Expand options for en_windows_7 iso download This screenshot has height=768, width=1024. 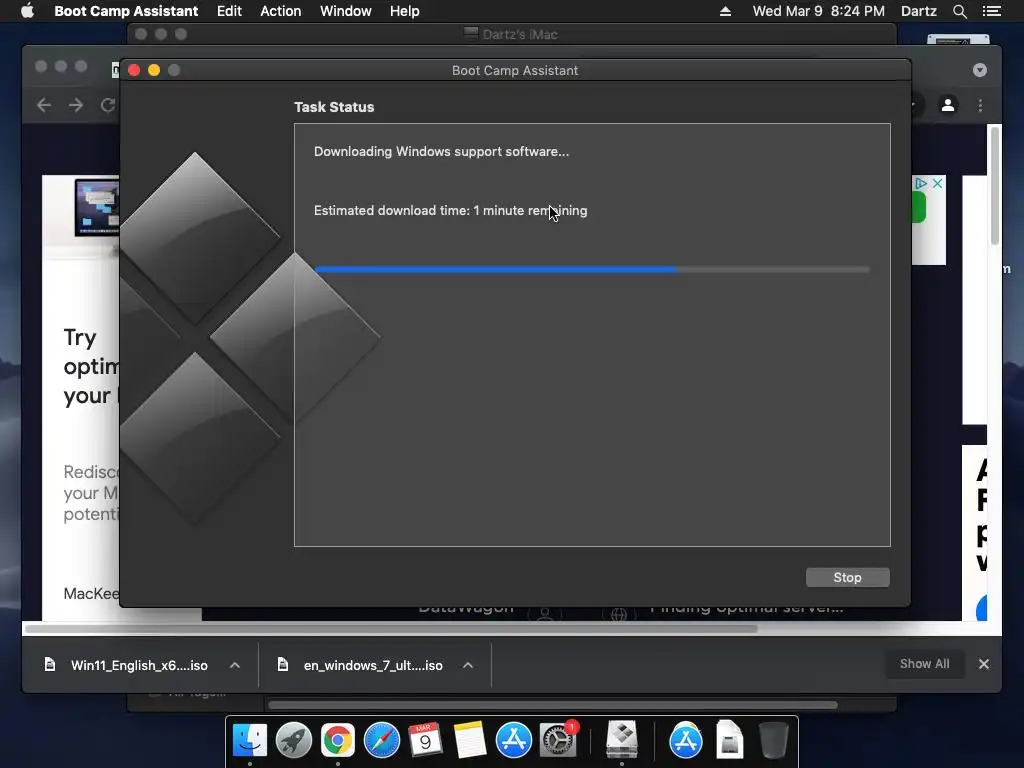pyautogui.click(x=468, y=665)
